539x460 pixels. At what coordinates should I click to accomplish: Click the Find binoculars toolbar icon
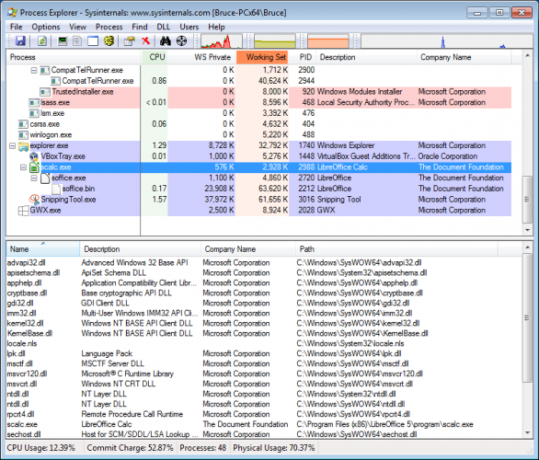pos(165,41)
